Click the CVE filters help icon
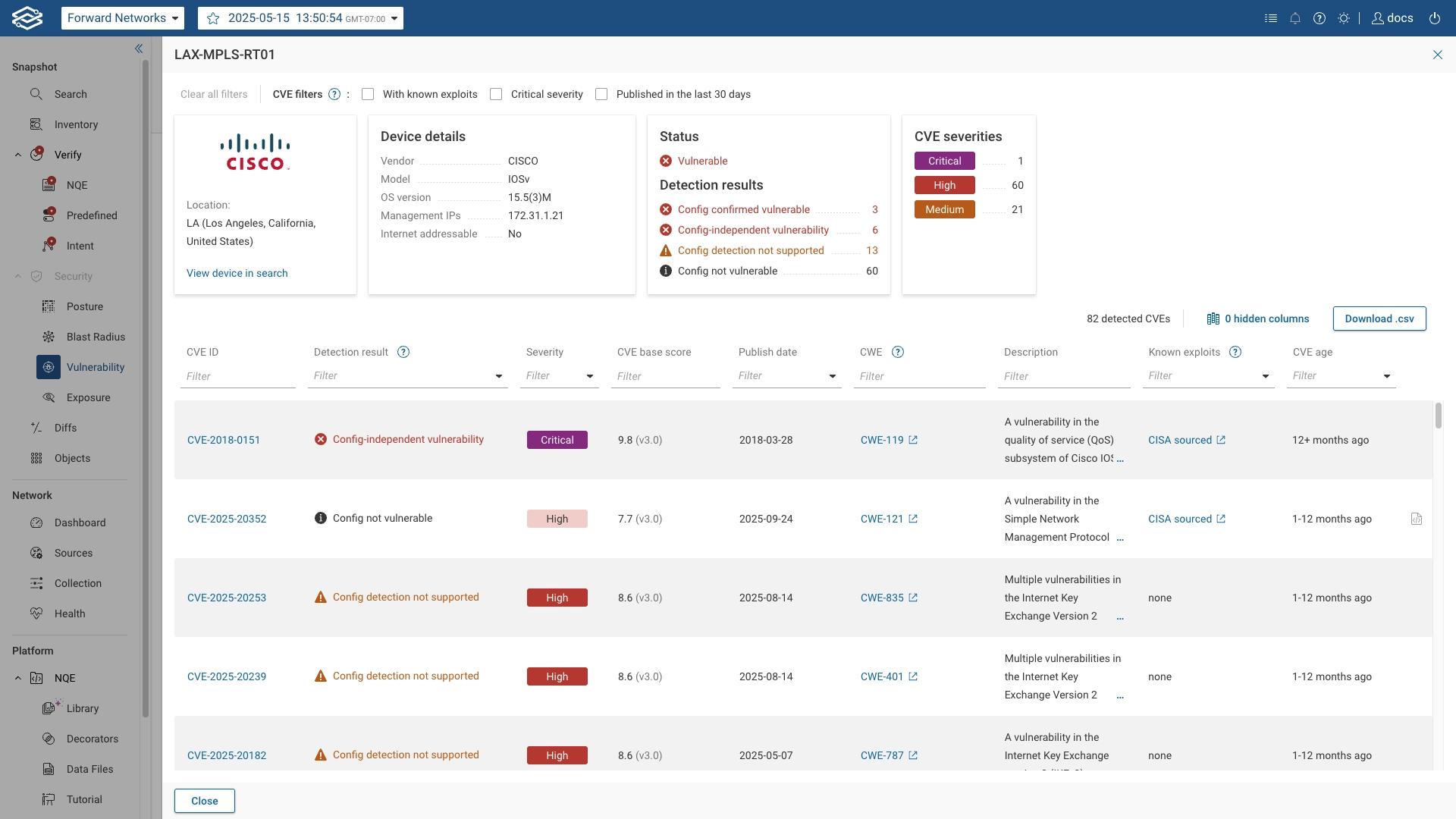The image size is (1456, 819). [x=334, y=94]
